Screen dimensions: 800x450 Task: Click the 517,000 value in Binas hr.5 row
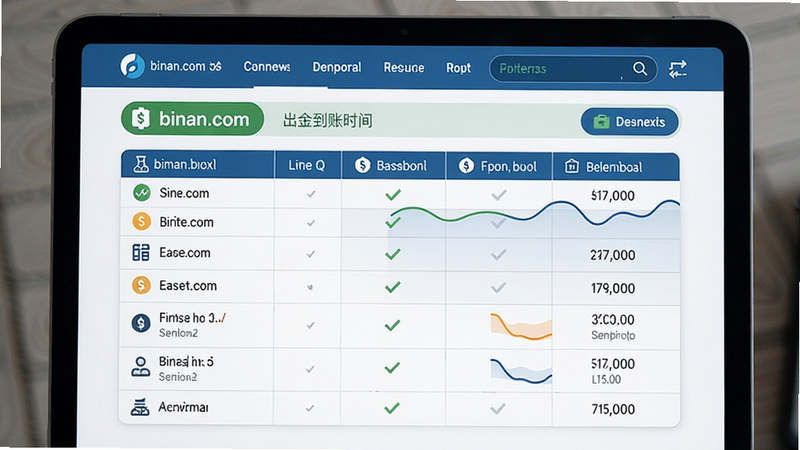(613, 364)
